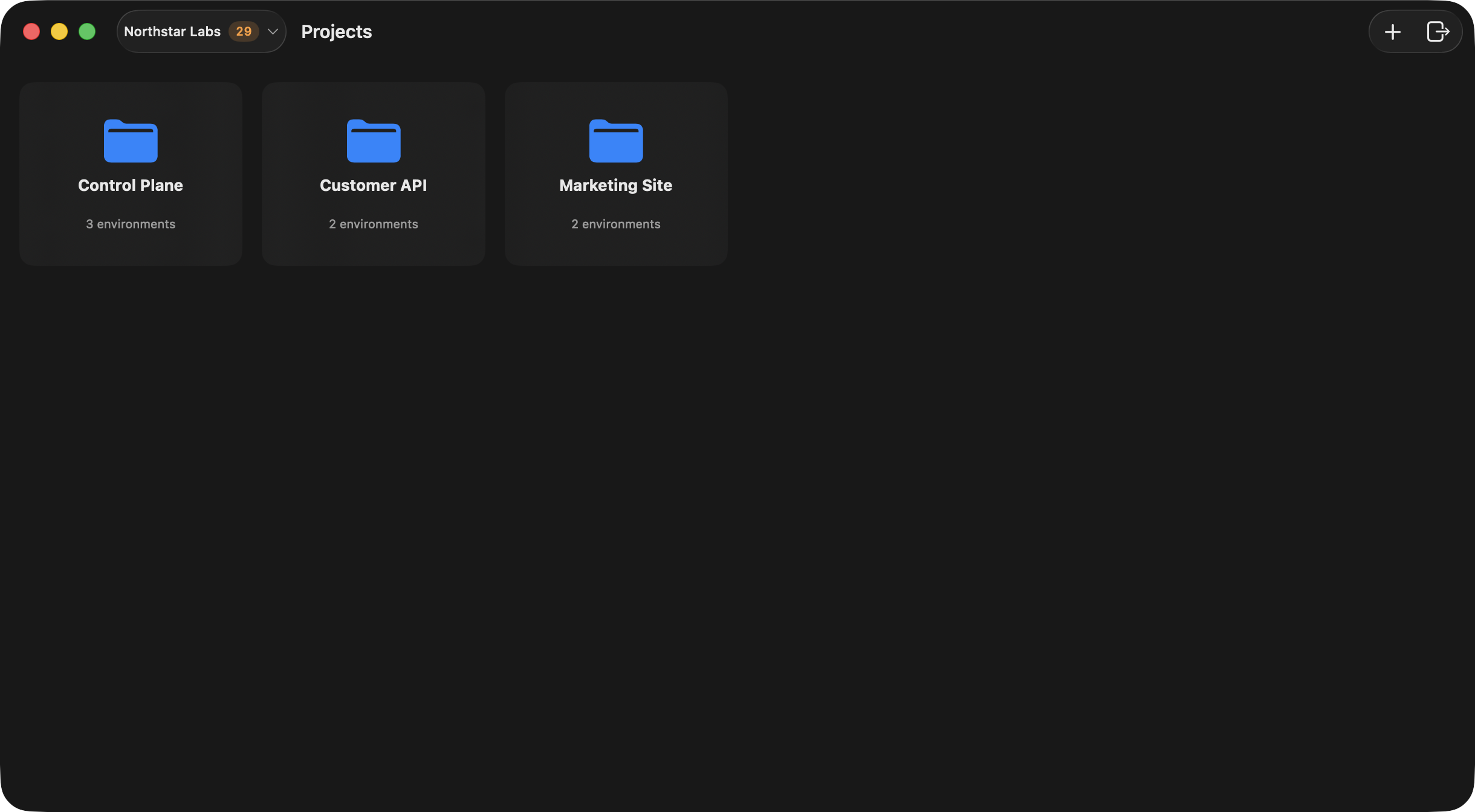The image size is (1475, 812).
Task: Click the plus icon to create a project
Action: (1393, 31)
